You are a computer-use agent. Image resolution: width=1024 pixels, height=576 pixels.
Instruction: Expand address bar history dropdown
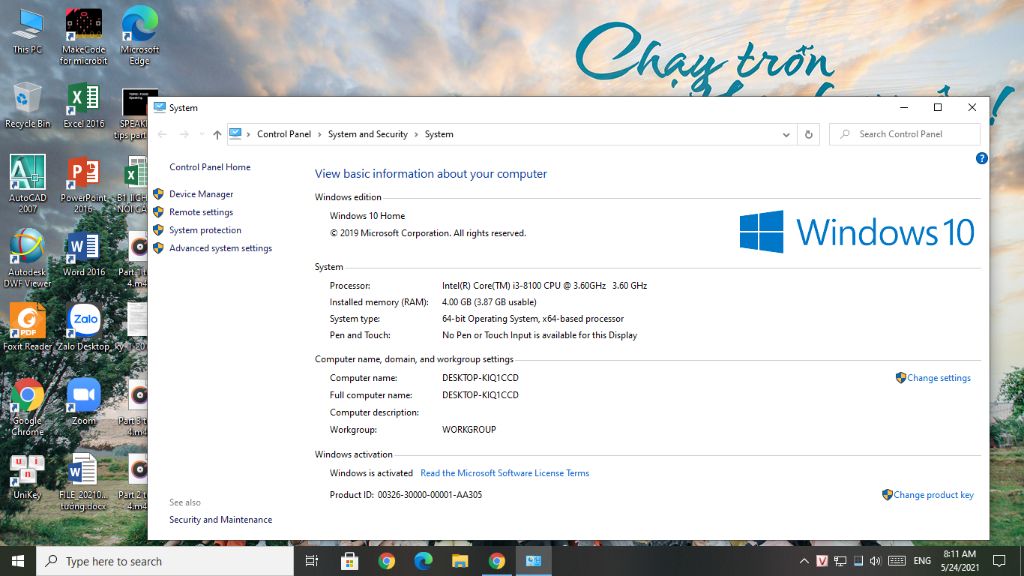(x=786, y=135)
